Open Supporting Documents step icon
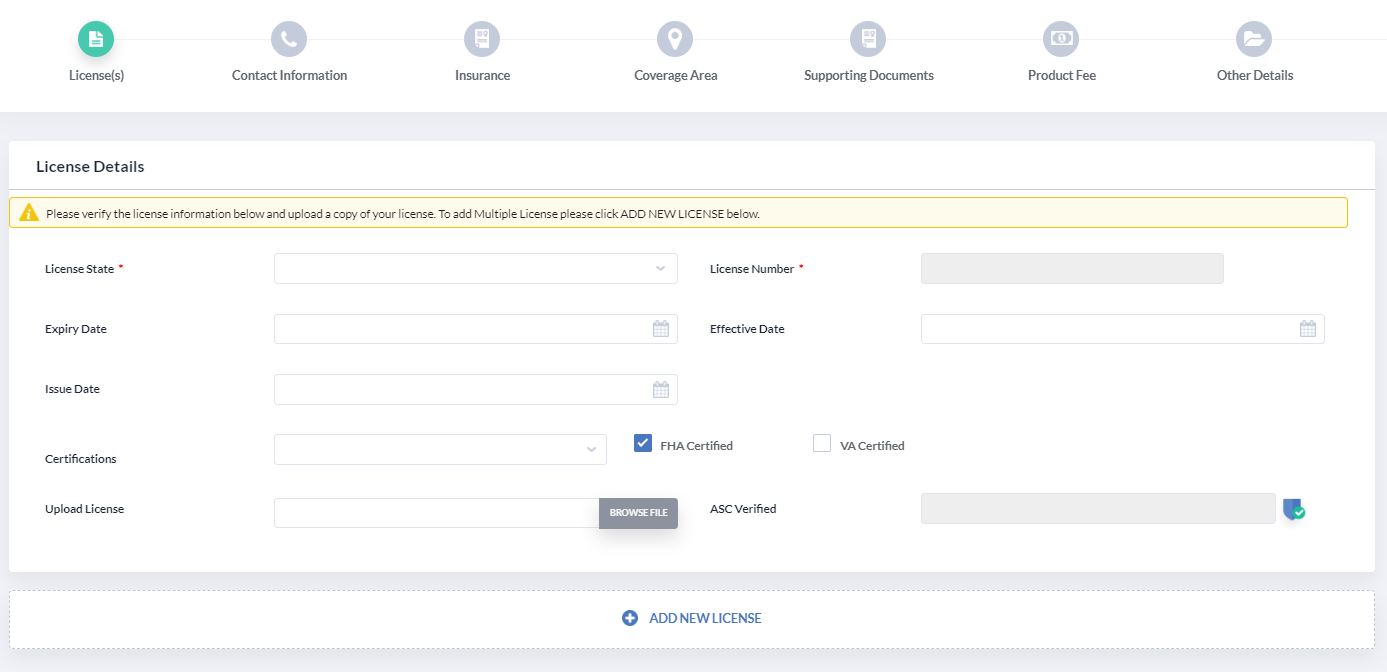The height and width of the screenshot is (672, 1387). (868, 39)
